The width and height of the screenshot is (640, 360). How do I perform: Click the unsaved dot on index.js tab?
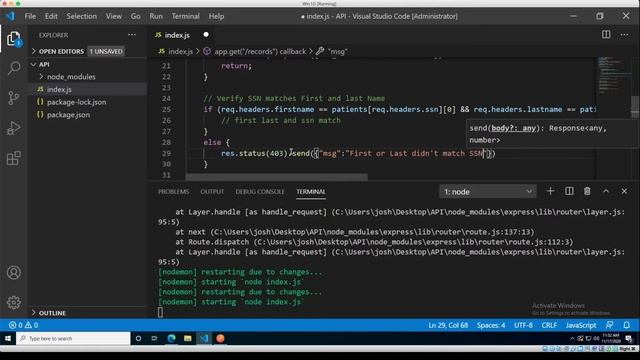[x=206, y=35]
